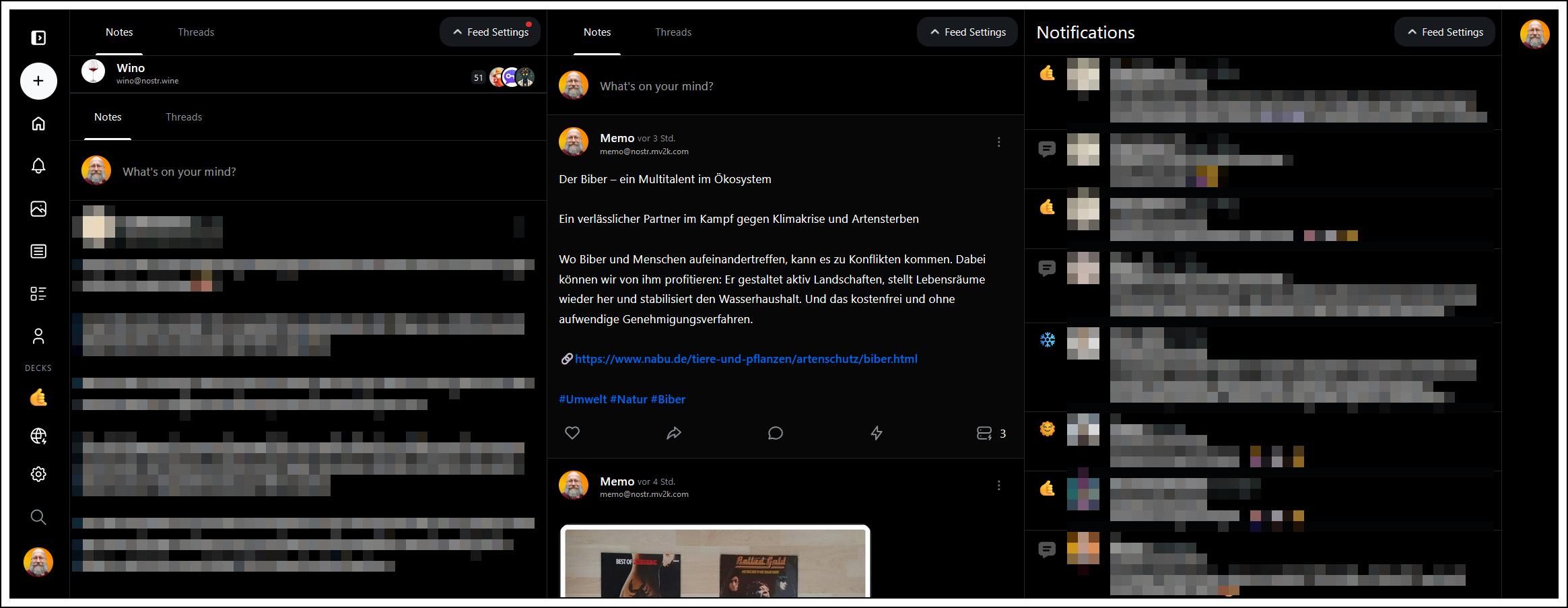Open the settings gear icon
Image resolution: width=1568 pixels, height=608 pixels.
[x=38, y=474]
